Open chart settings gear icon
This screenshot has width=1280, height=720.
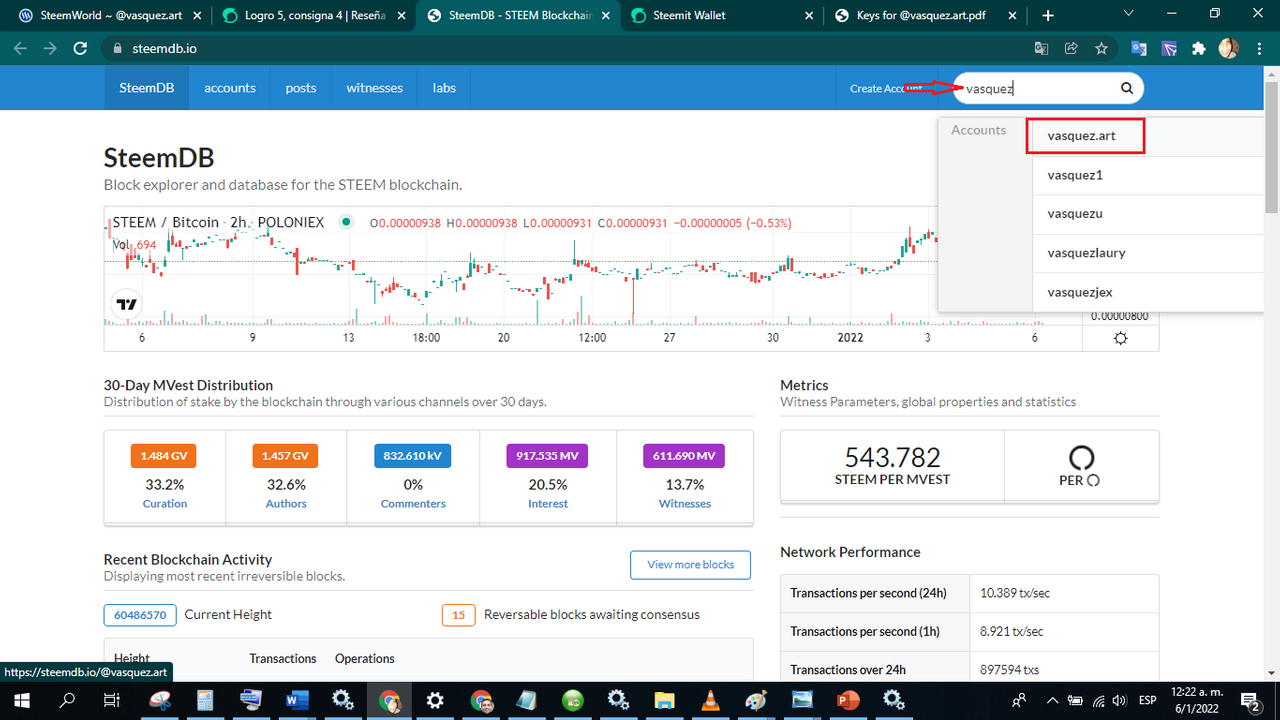(x=1120, y=338)
